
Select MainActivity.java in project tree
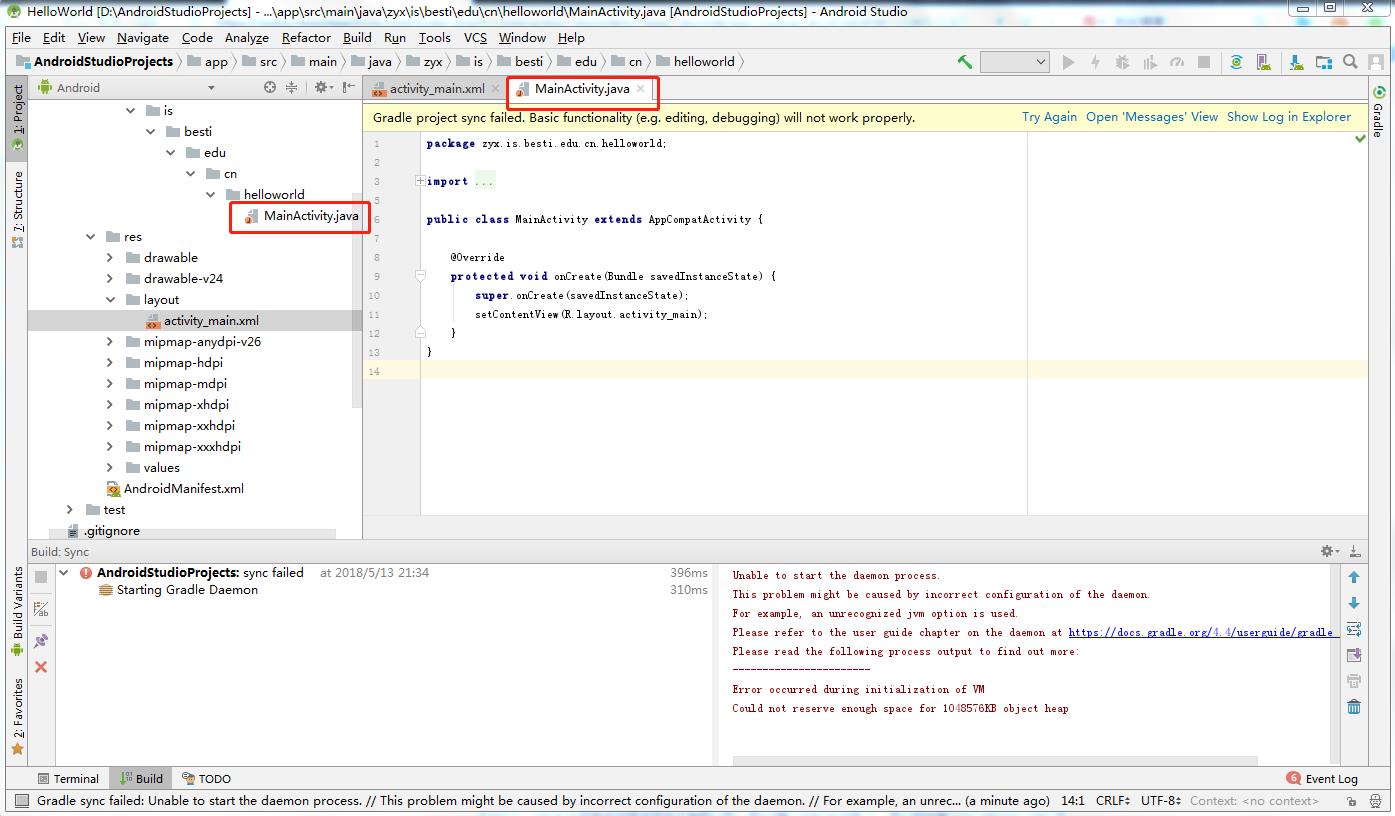tap(301, 216)
